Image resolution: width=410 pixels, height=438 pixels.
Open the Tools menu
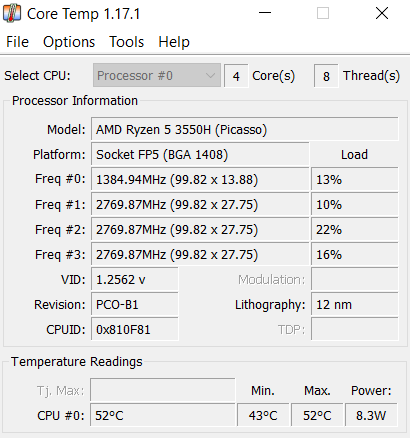tap(127, 42)
